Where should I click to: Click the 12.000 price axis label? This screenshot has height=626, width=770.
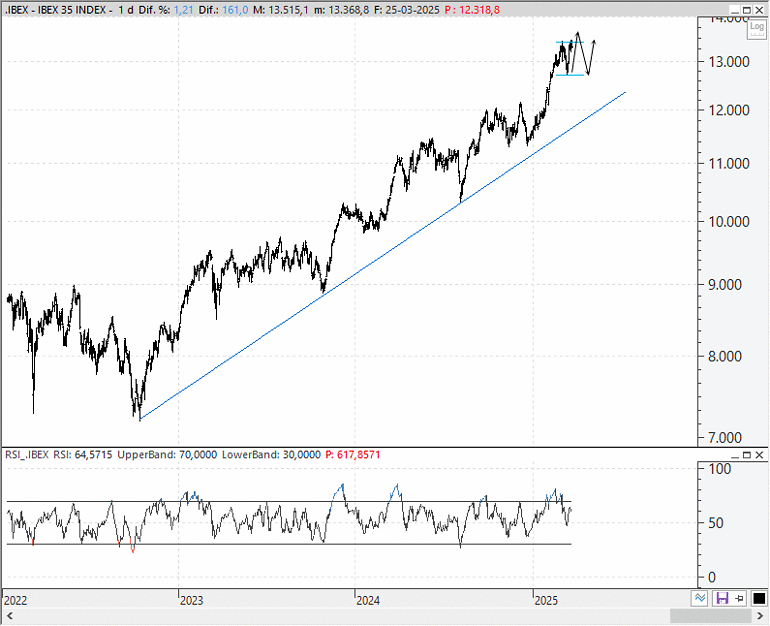tap(729, 110)
